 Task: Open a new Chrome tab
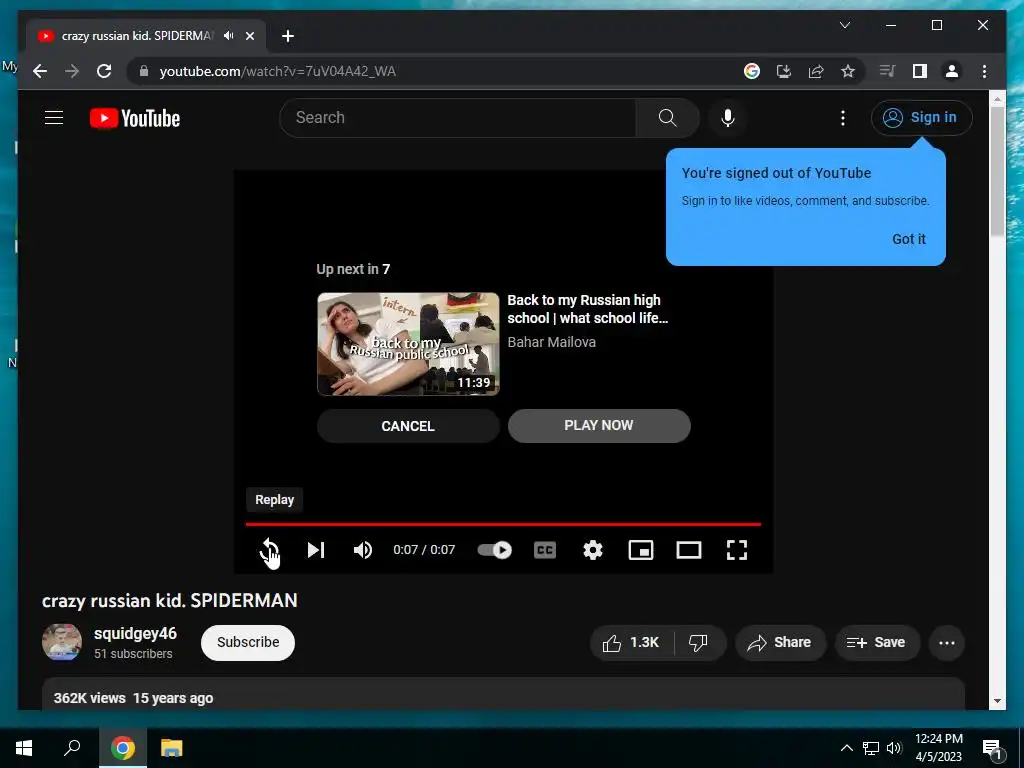[287, 36]
